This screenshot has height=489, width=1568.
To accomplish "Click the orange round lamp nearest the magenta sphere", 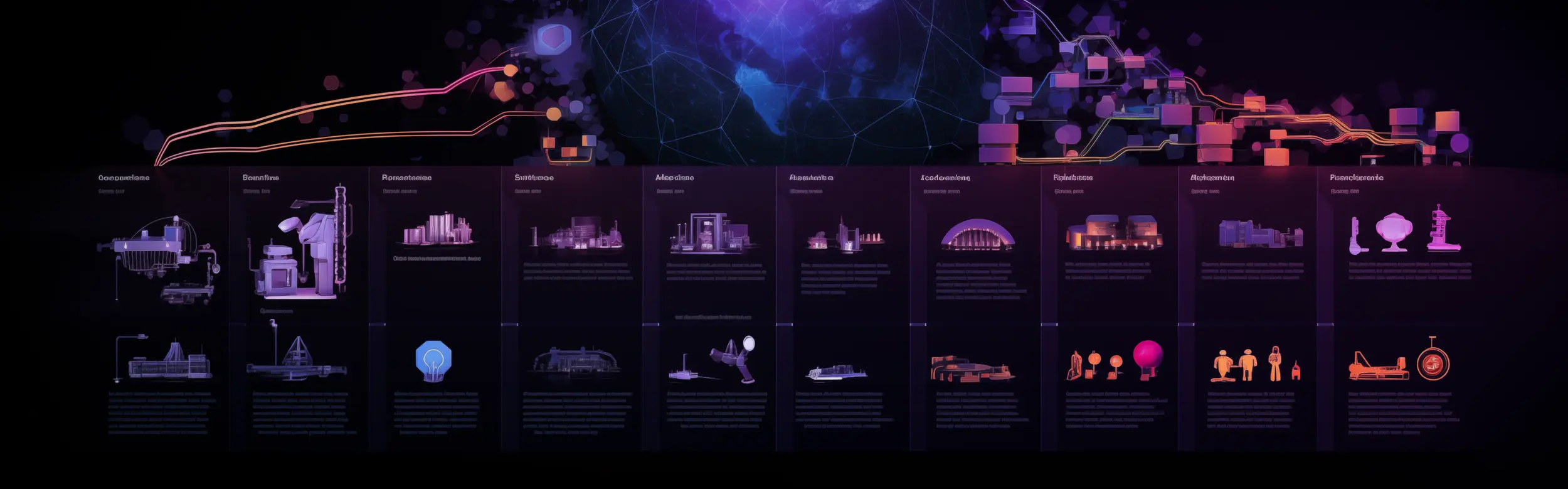I will click(x=1115, y=366).
